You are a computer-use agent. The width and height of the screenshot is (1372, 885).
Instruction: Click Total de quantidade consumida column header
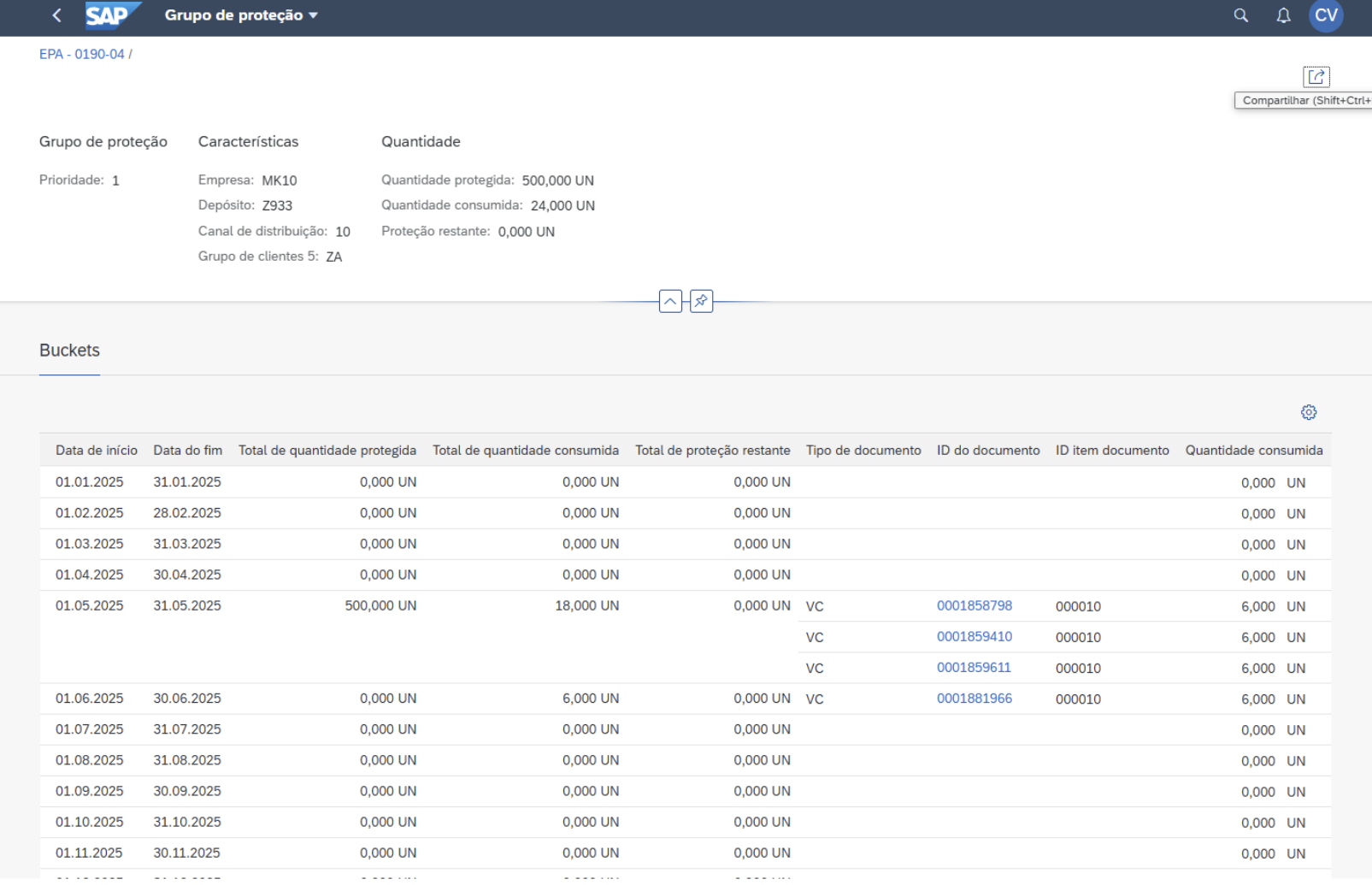tap(526, 450)
